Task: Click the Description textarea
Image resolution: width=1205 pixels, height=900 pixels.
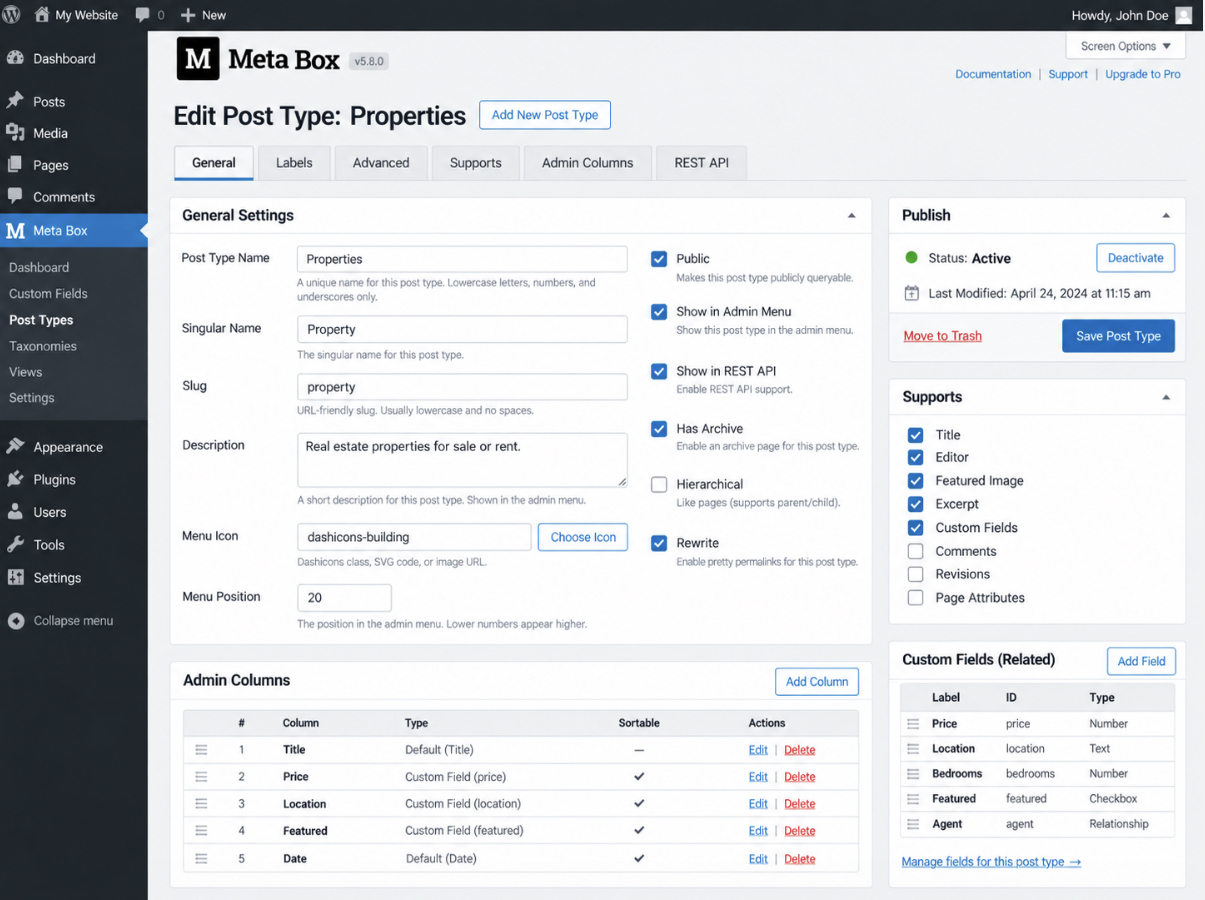Action: pos(462,460)
